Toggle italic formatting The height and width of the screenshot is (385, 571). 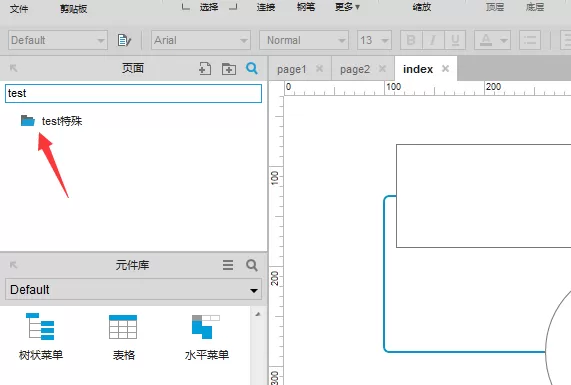coord(433,40)
